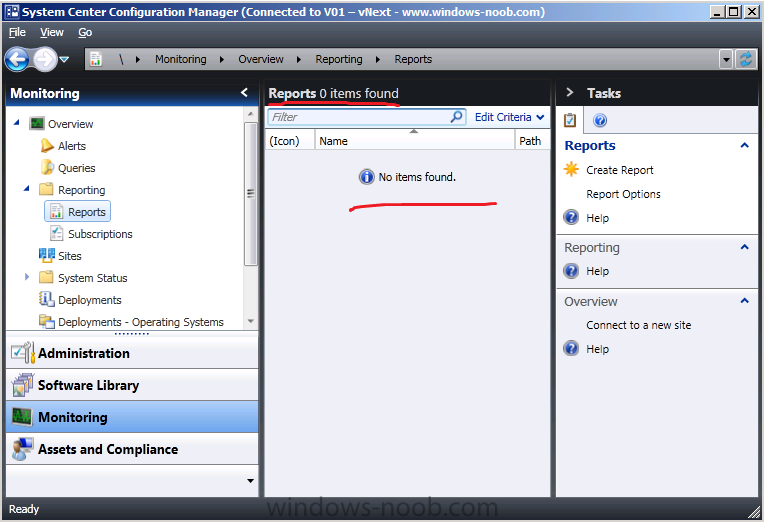Click the Help icon under Reporting group
The width and height of the screenshot is (764, 522).
click(571, 271)
